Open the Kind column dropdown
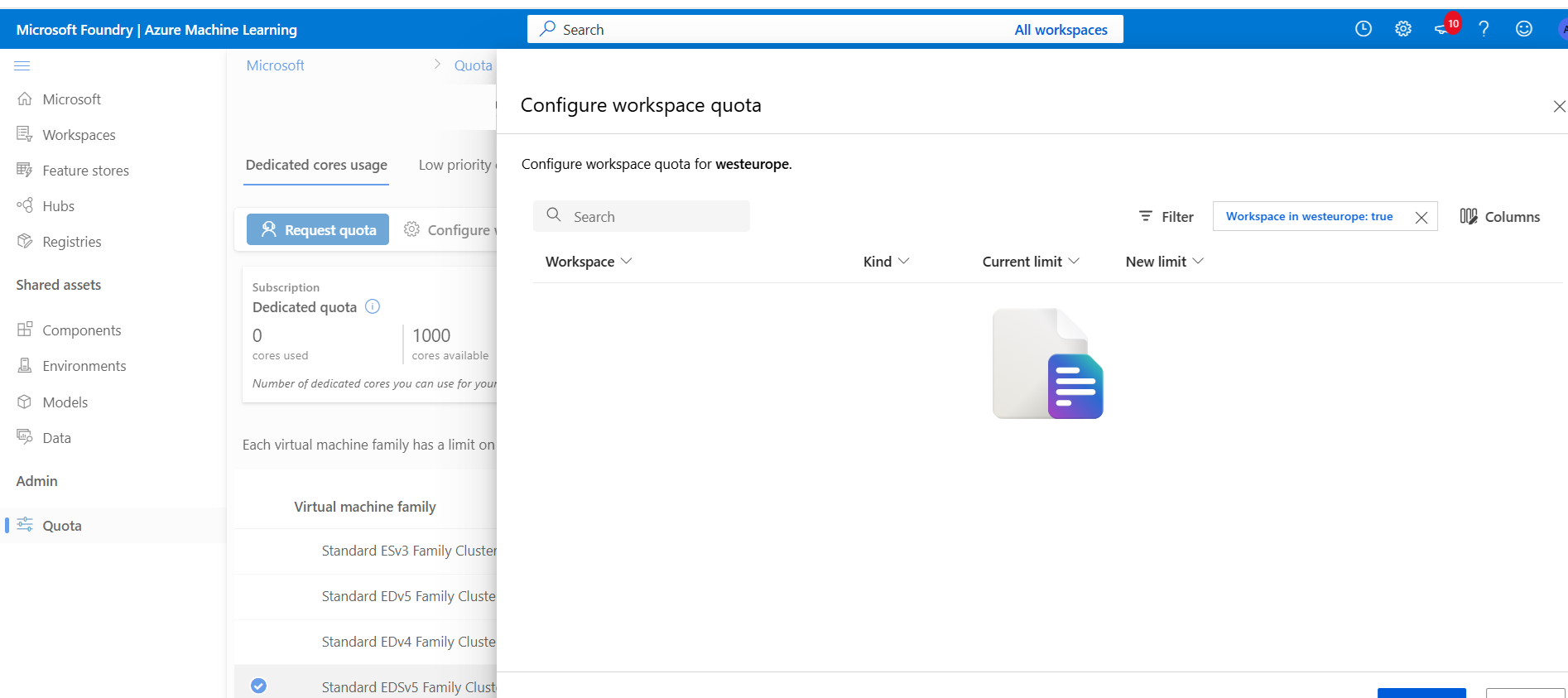Viewport: 1568px width, 698px height. pos(903,261)
